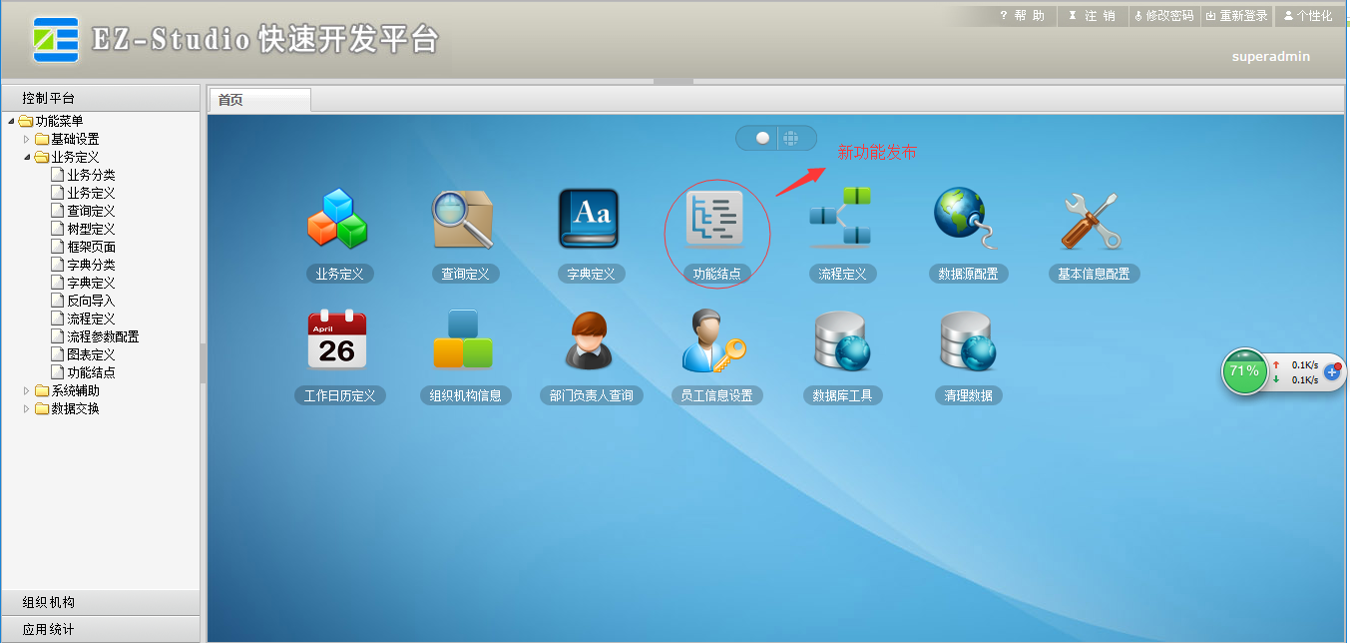Collapse the header via top splitter handle
1350x643 pixels.
click(672, 81)
